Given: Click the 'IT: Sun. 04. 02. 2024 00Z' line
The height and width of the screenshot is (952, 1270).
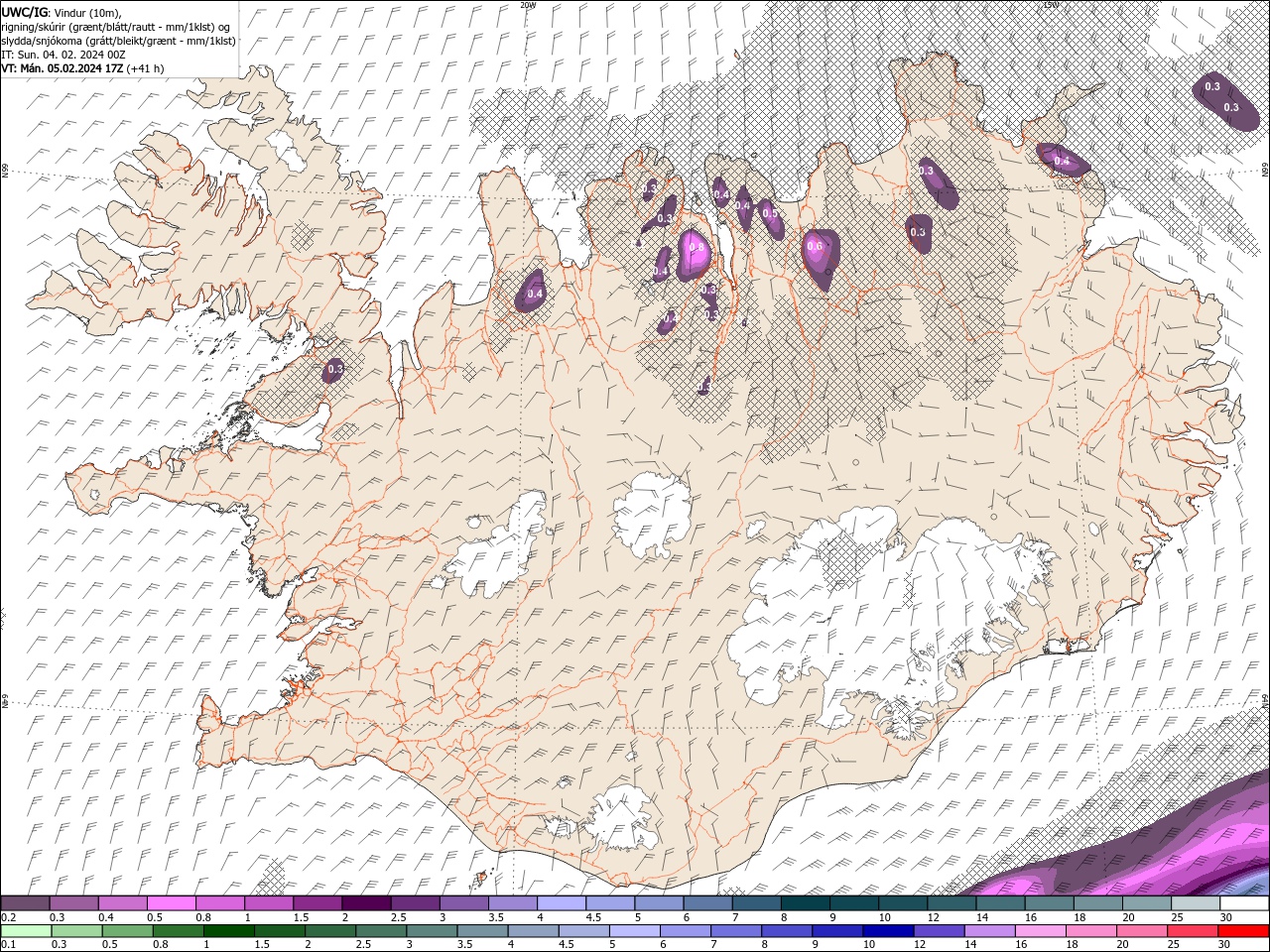Looking at the screenshot, I should pos(63,55).
